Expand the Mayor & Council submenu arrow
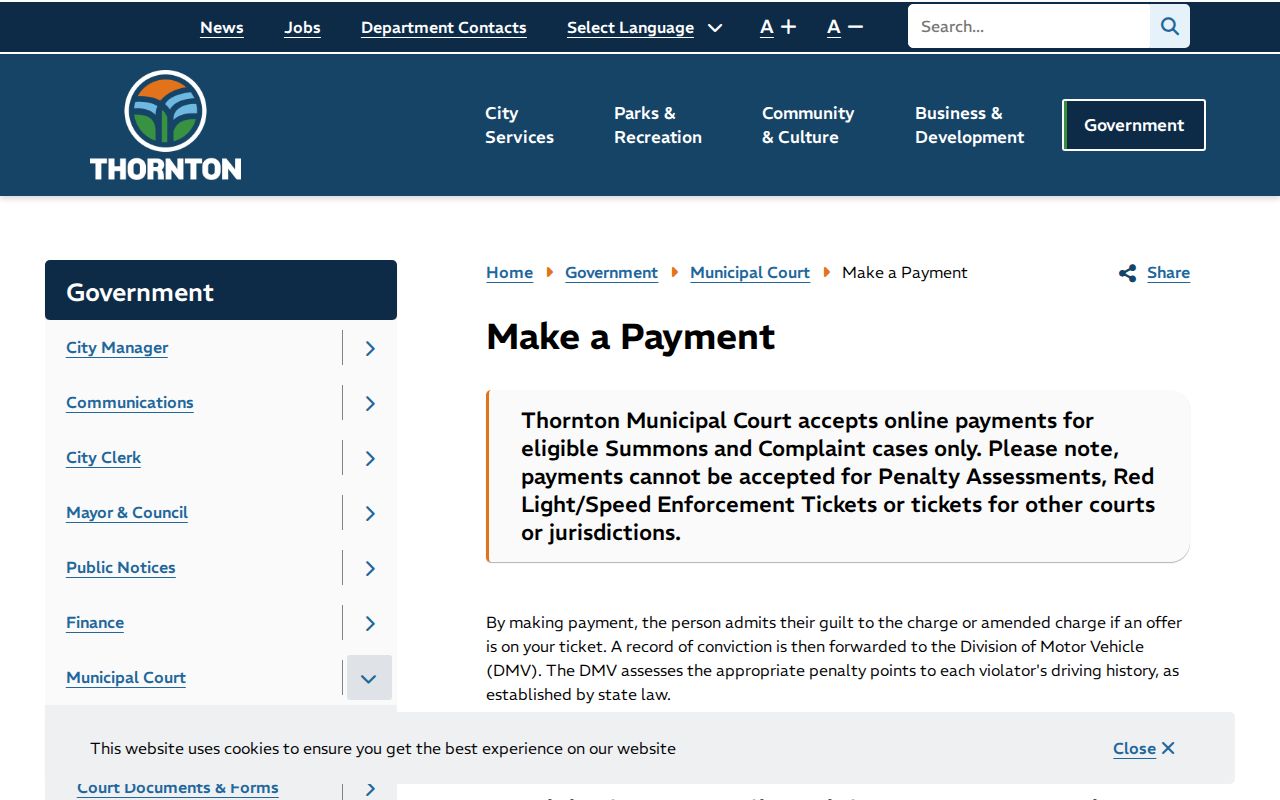1280x800 pixels. pos(370,513)
